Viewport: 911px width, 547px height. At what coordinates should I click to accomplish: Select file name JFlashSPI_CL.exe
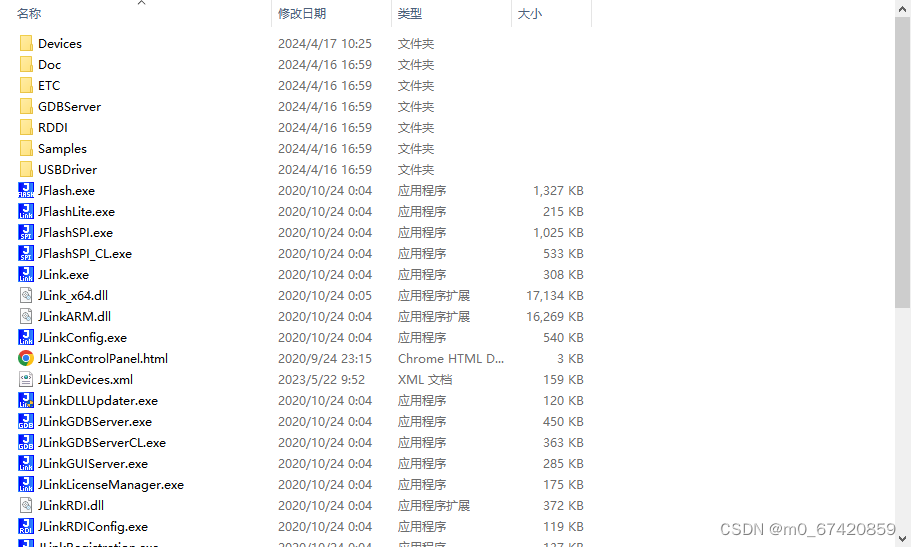pyautogui.click(x=85, y=254)
